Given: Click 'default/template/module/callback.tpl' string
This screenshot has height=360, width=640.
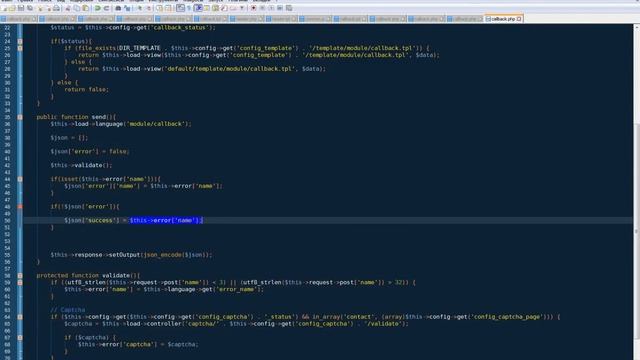Looking at the screenshot, I should [229, 69].
